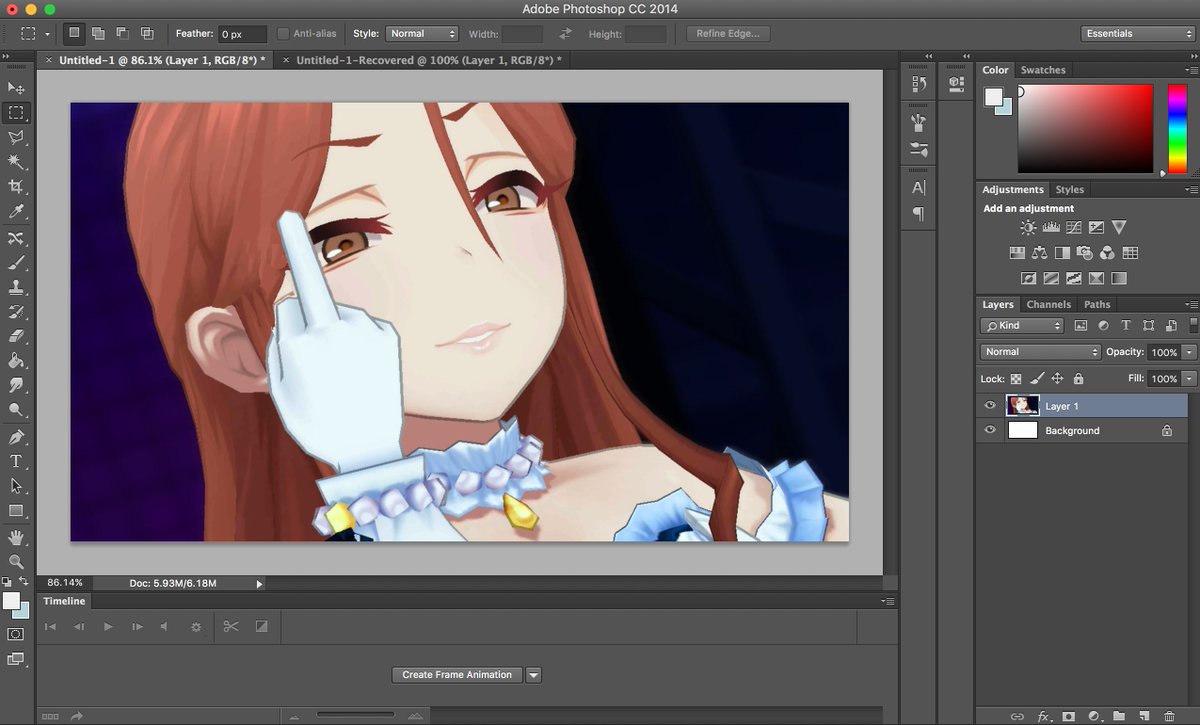Select the Move tool
1200x725 pixels.
pos(16,88)
